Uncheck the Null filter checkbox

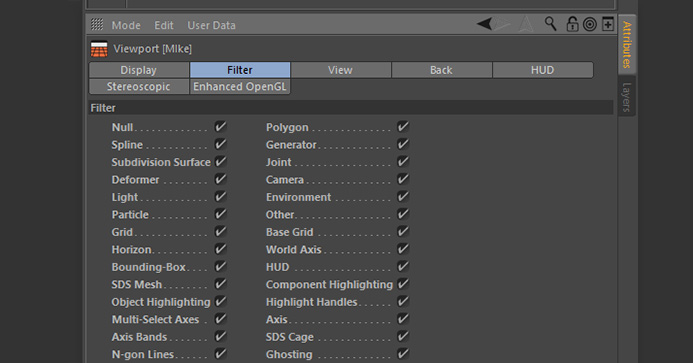[220, 127]
